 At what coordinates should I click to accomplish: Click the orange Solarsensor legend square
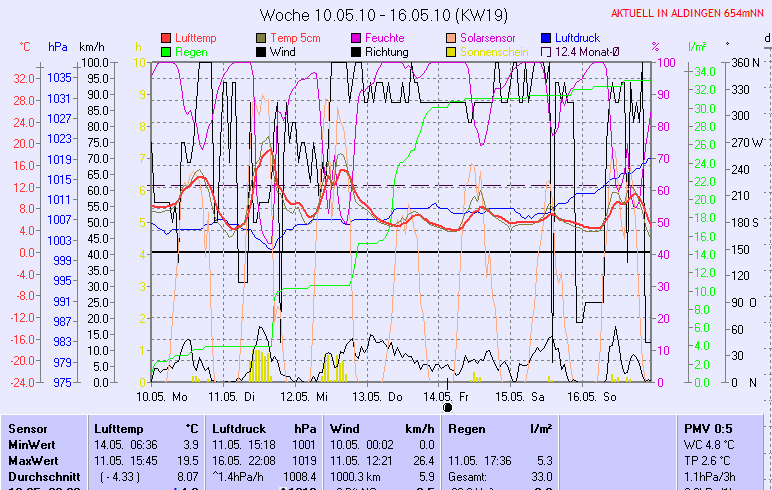[451, 38]
